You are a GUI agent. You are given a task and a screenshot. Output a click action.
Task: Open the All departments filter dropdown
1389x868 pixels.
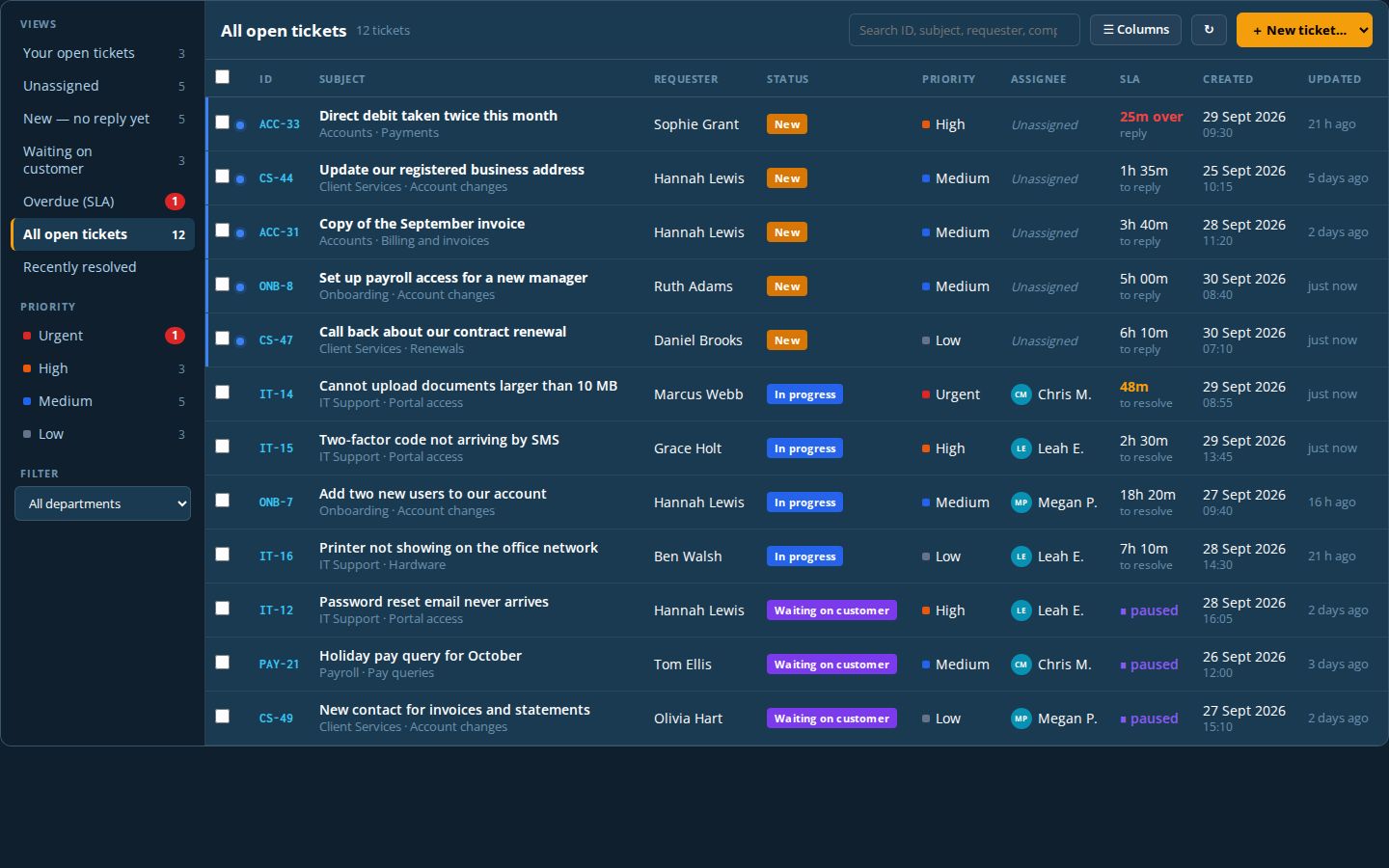102,503
